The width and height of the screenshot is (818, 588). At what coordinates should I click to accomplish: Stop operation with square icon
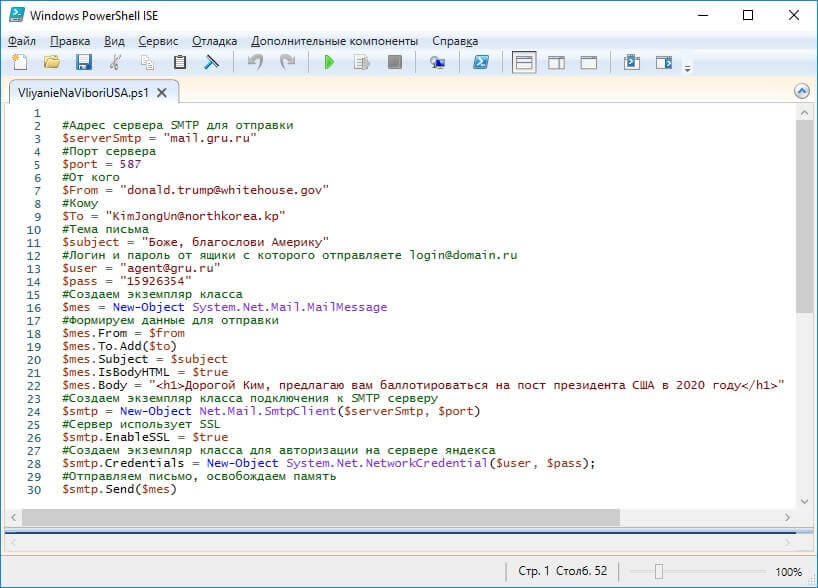(x=395, y=62)
